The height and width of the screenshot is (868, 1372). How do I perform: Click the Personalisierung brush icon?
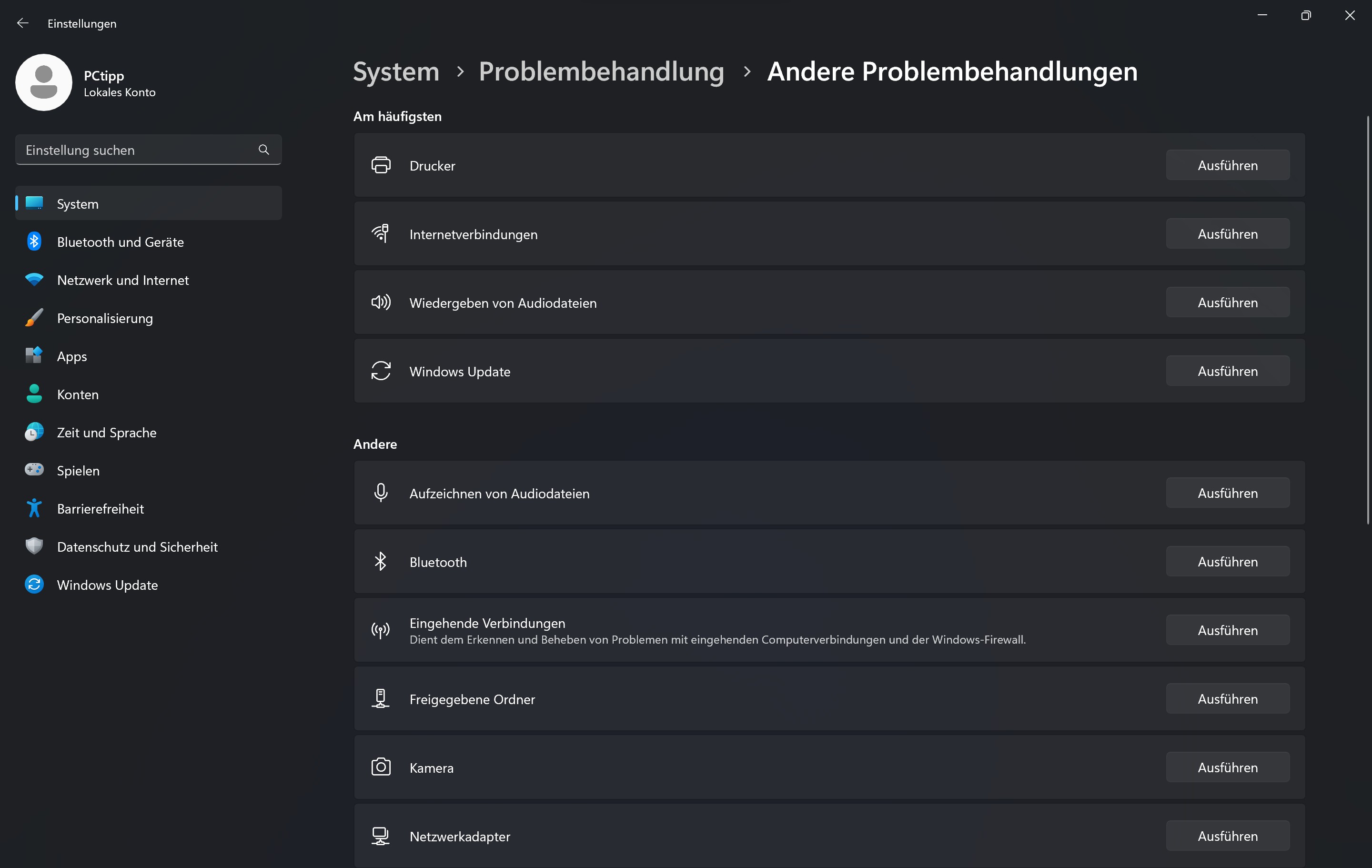pyautogui.click(x=34, y=318)
